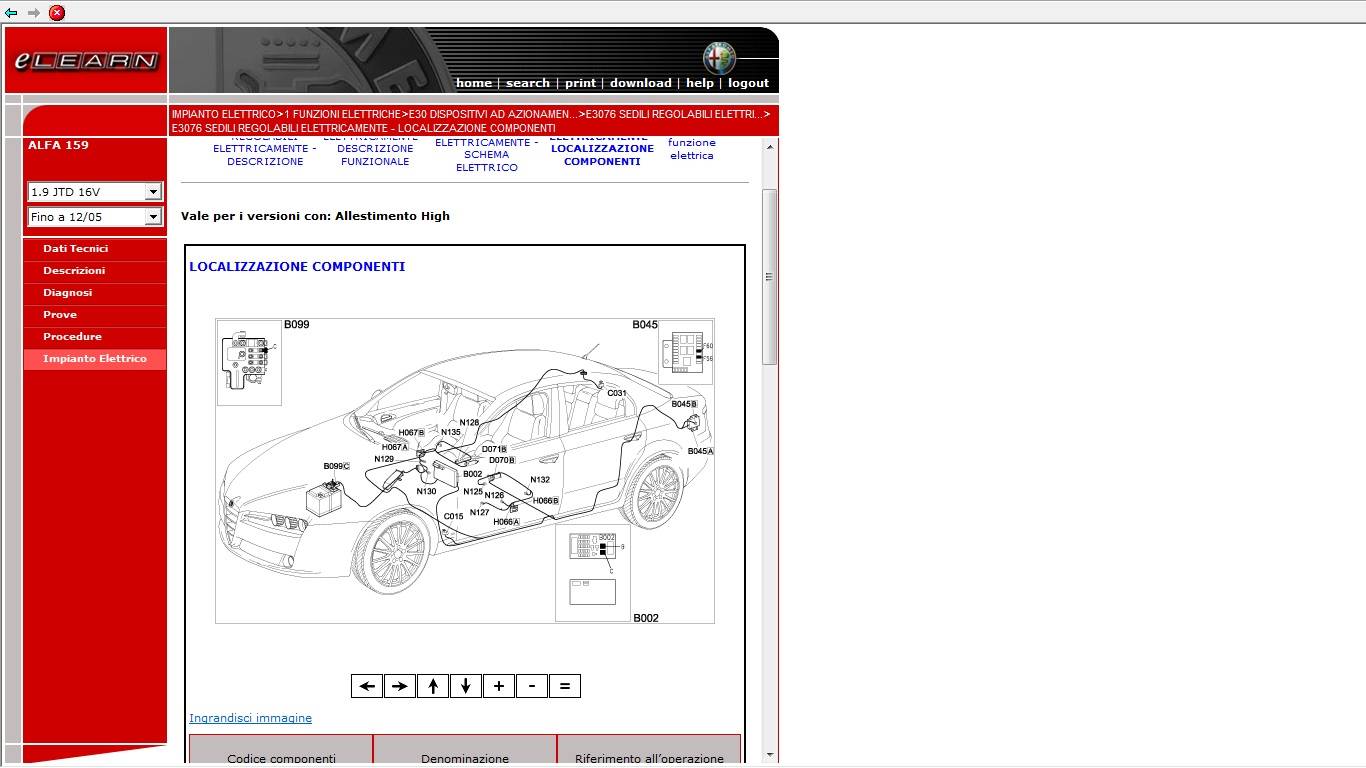The width and height of the screenshot is (1366, 768).
Task: Click the car component location diagram
Action: 465,470
